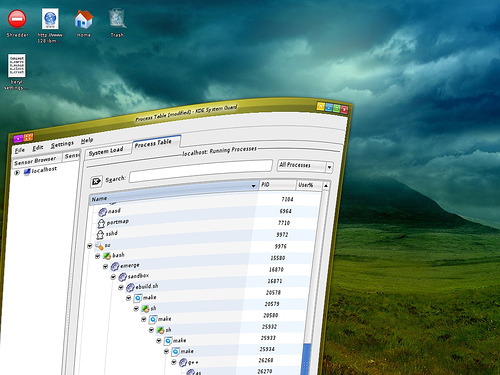The width and height of the screenshot is (500, 375).
Task: Click the localhost label in Sensor Browser
Action: [x=44, y=170]
